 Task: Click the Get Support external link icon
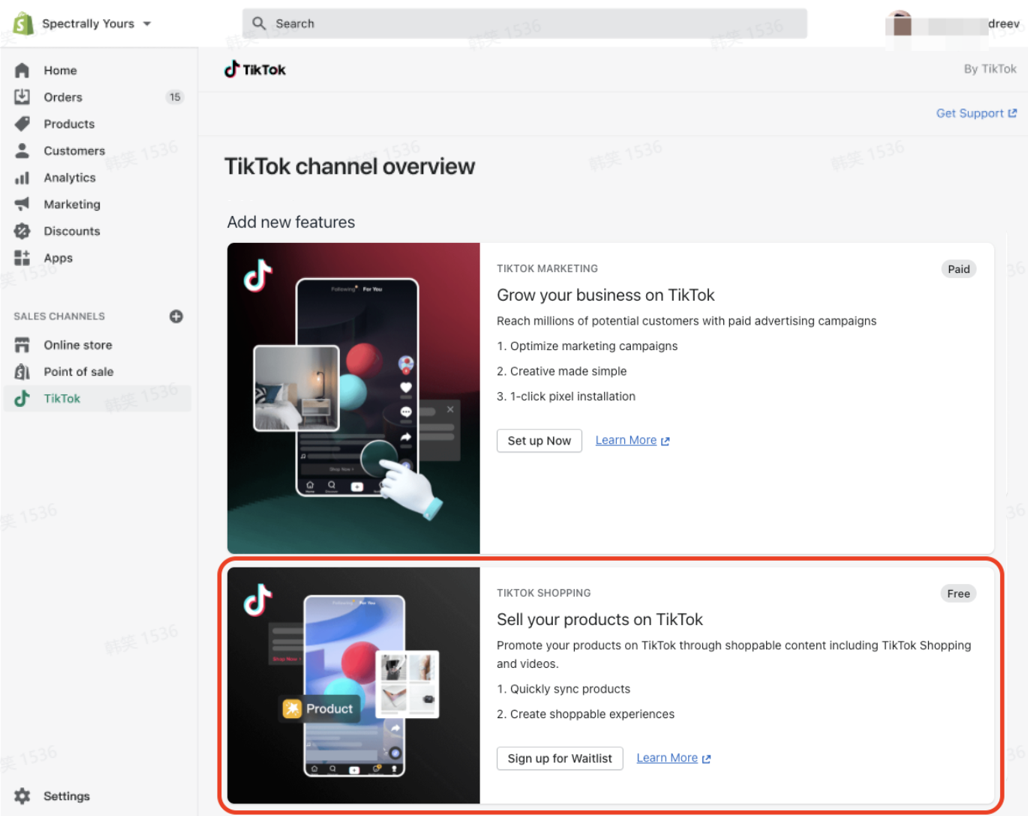pos(1012,113)
